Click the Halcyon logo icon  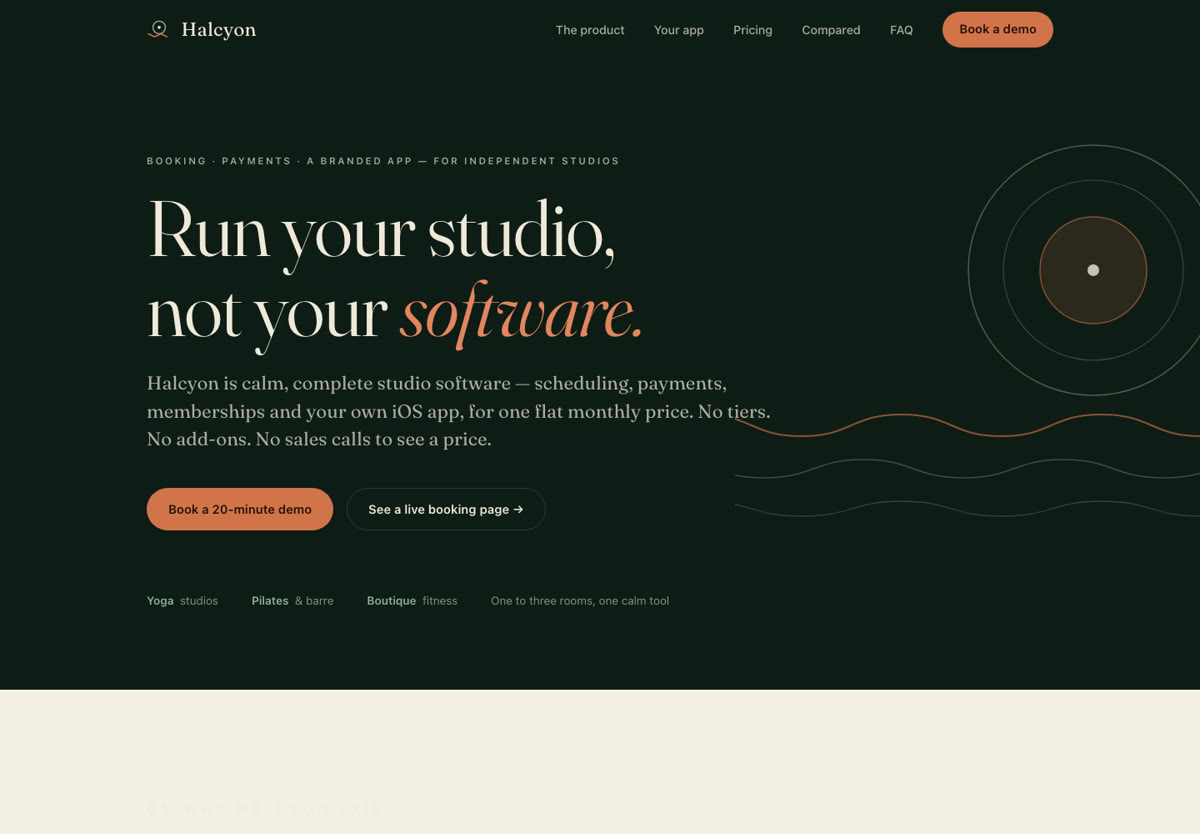coord(158,30)
